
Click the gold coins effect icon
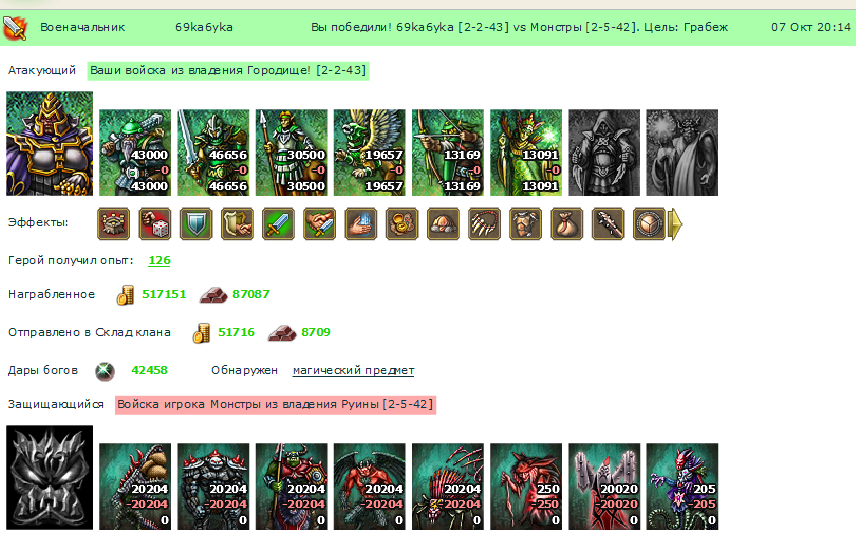coord(402,224)
